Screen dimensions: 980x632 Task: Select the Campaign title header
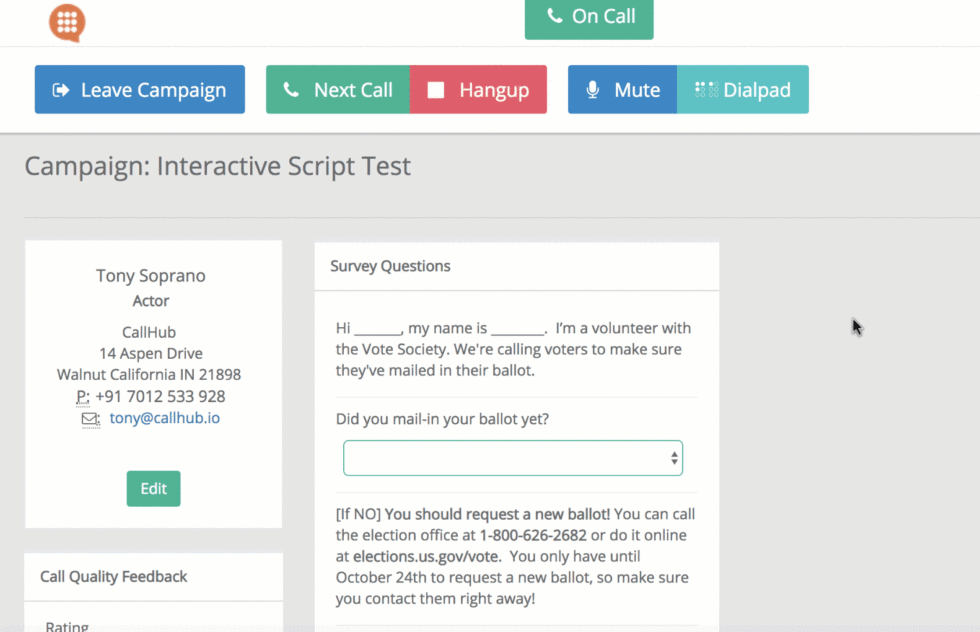216,166
